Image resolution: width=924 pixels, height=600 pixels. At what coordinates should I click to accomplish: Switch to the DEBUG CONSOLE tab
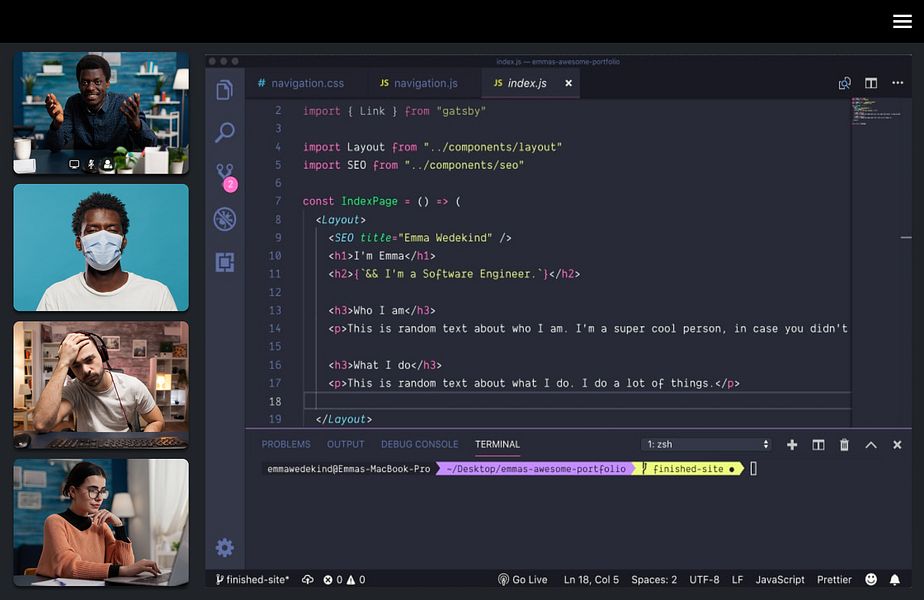pyautogui.click(x=419, y=444)
